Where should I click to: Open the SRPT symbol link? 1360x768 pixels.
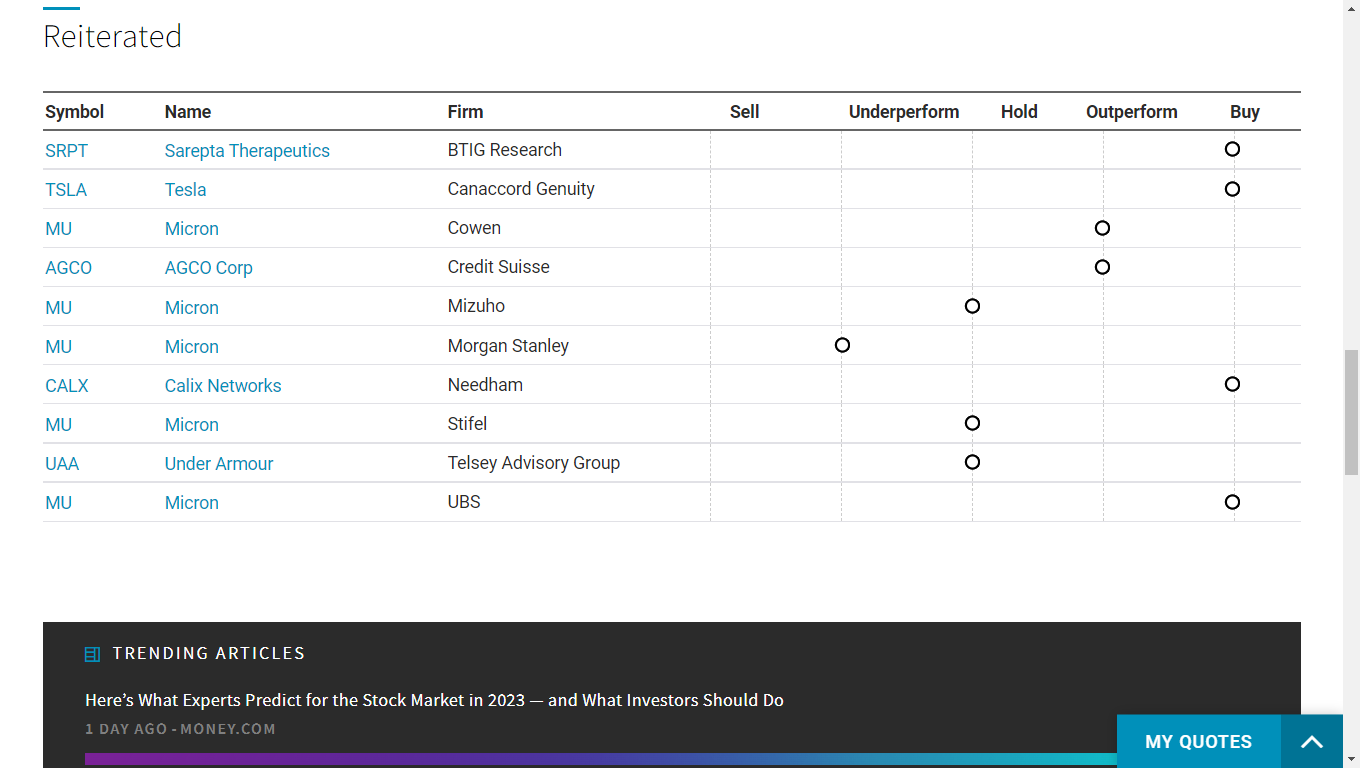[67, 151]
